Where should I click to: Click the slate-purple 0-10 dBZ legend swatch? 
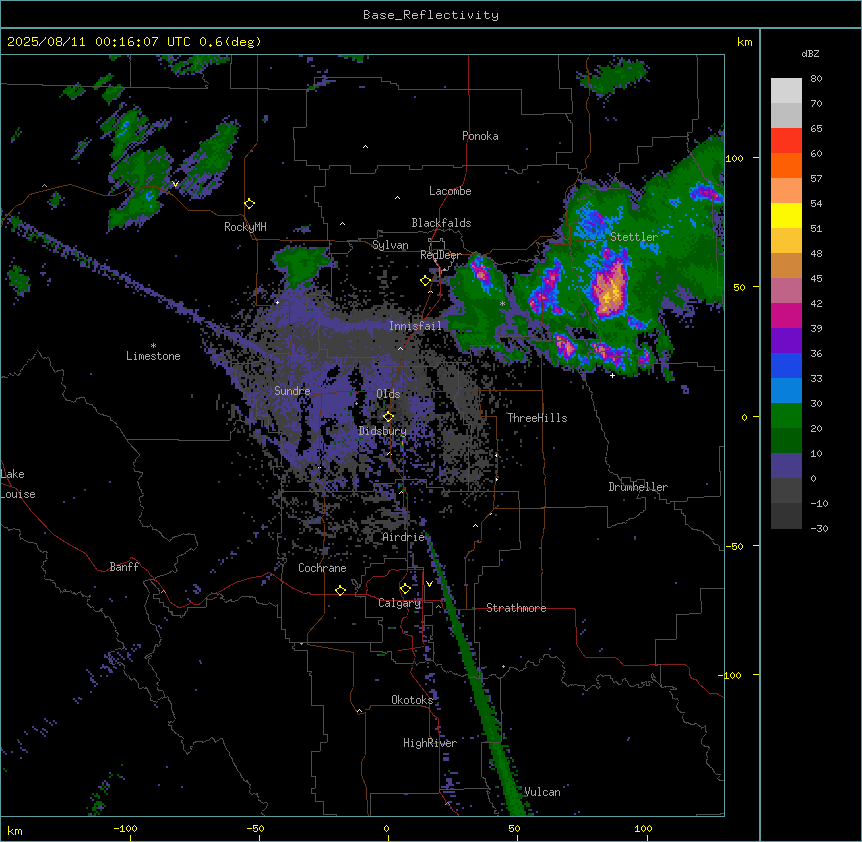[786, 466]
